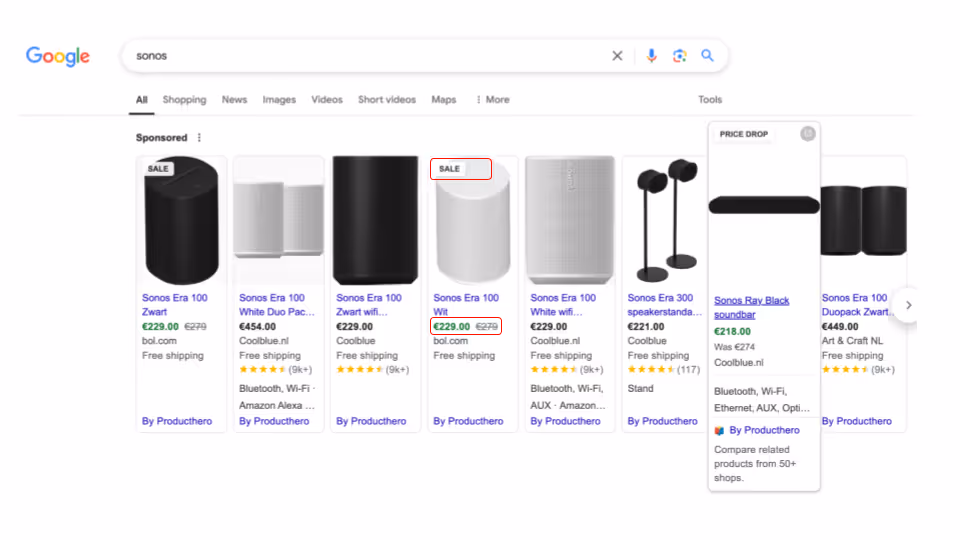Click the SALE badge on Era 100 Zwart
The height and width of the screenshot is (540, 960).
click(x=158, y=168)
